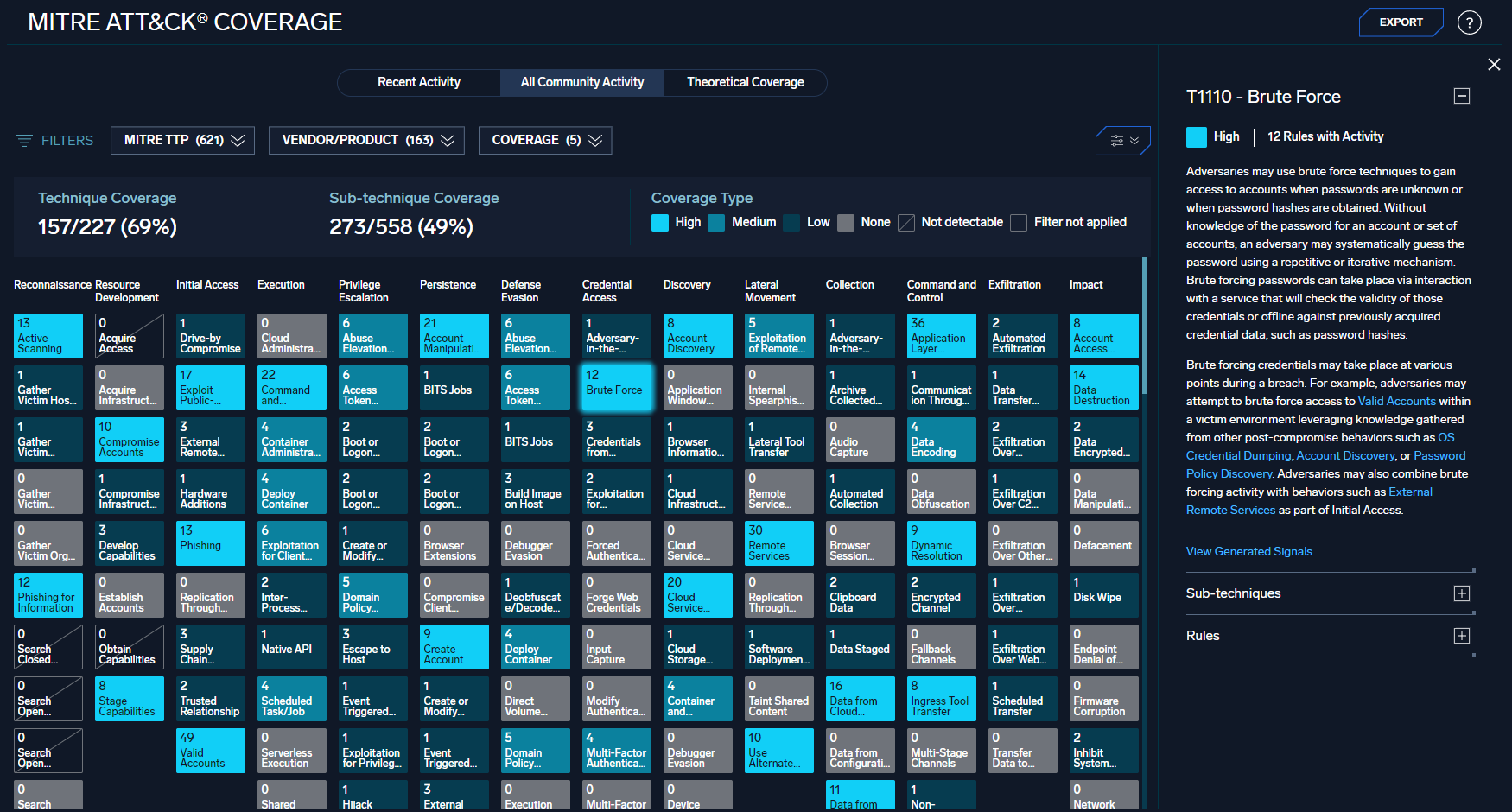The image size is (1512, 812).
Task: Collapse the T1110 panel with the minus icon
Action: coord(1461,96)
